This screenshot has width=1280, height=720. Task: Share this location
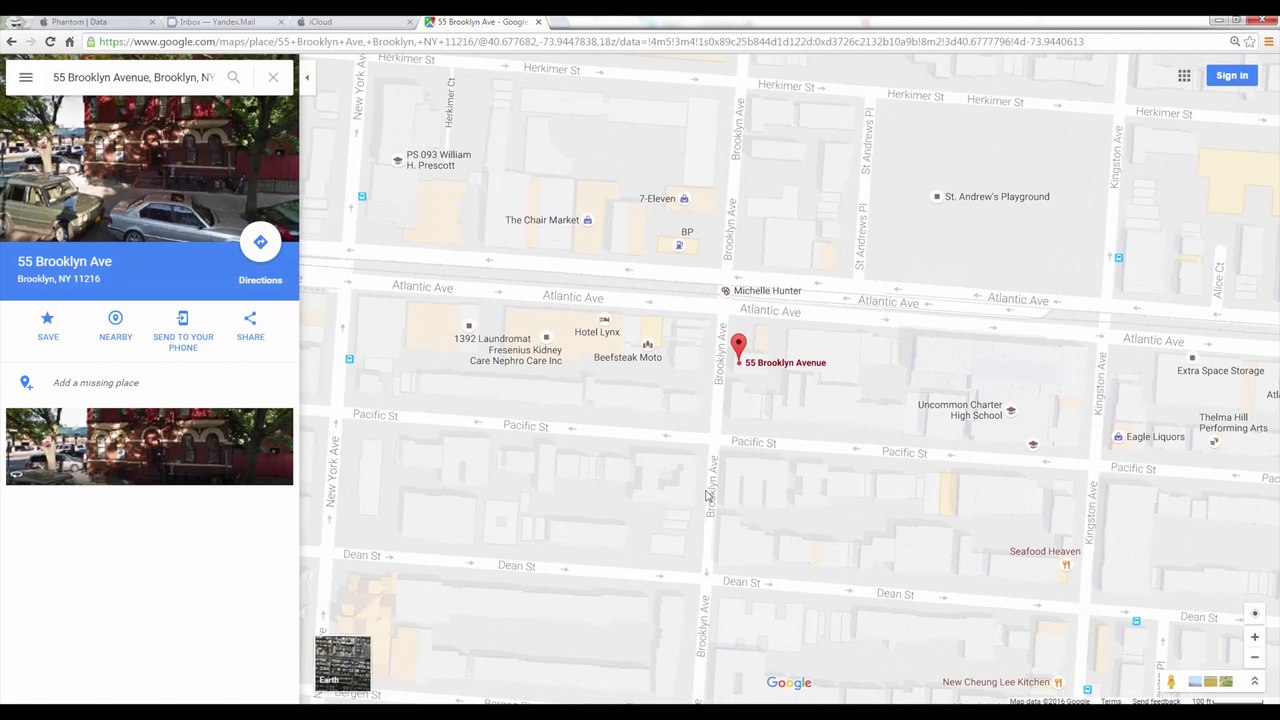pos(250,325)
